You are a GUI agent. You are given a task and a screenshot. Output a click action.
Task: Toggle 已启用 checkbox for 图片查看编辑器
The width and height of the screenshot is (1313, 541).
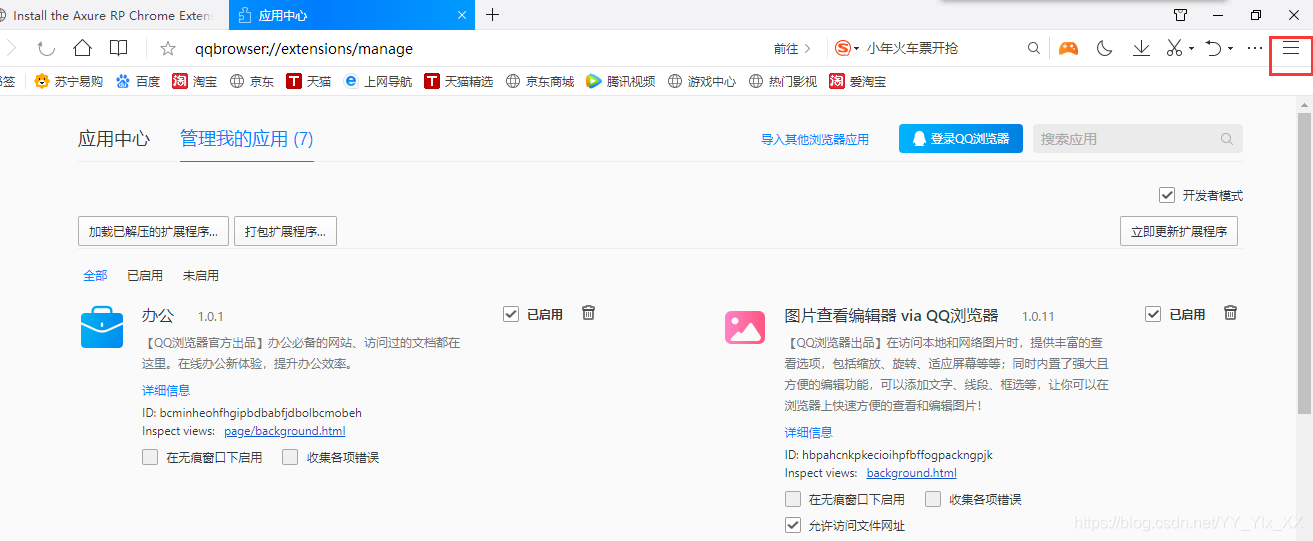coord(1153,313)
